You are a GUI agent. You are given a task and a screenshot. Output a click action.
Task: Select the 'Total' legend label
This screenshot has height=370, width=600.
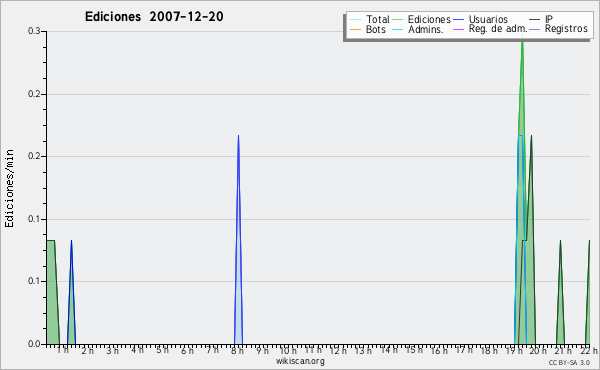pos(378,19)
